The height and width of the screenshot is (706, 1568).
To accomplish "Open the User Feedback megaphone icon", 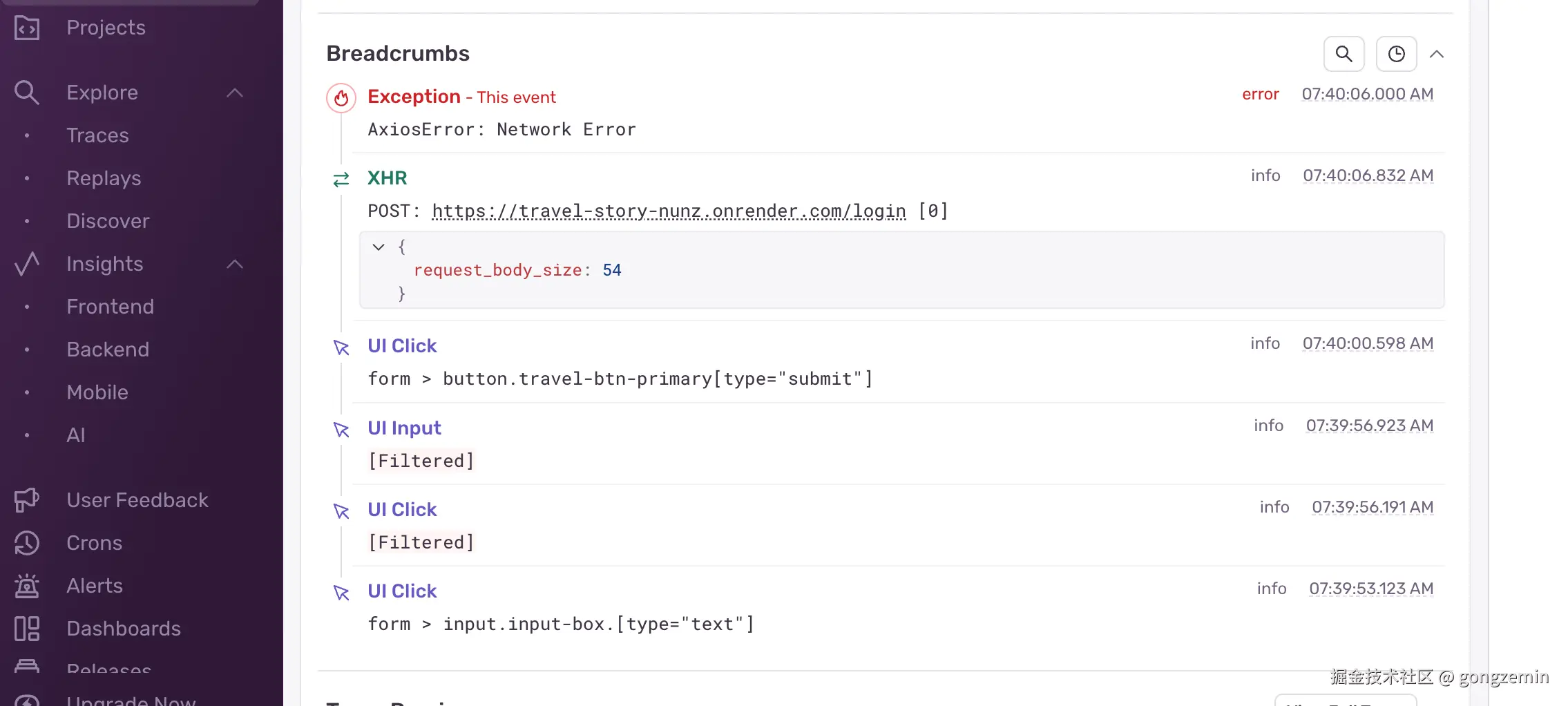I will pos(26,500).
